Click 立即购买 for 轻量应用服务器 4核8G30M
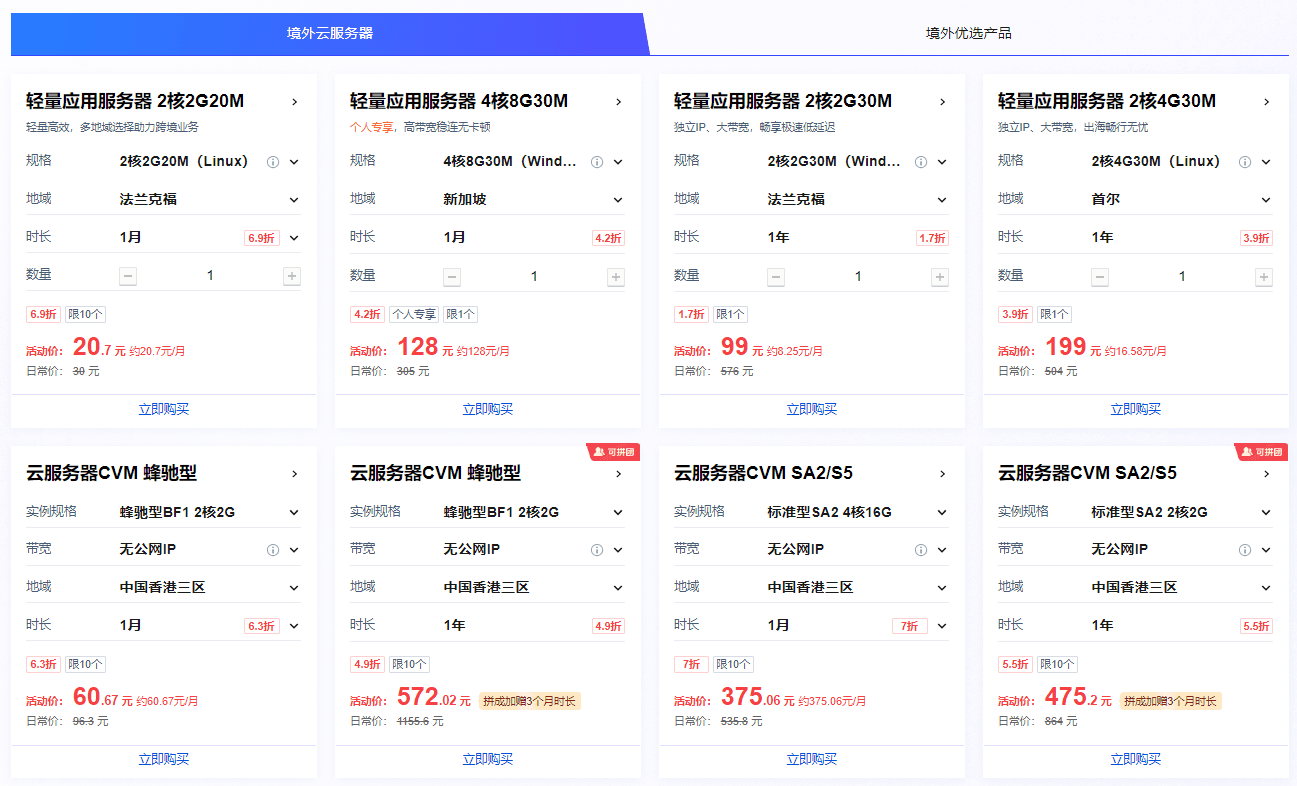 pyautogui.click(x=488, y=409)
